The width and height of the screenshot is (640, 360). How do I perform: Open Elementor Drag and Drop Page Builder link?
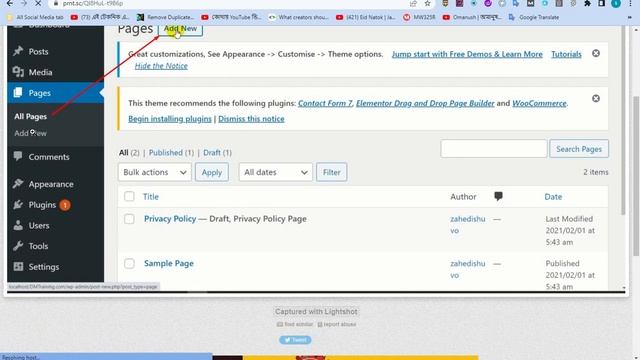point(425,103)
